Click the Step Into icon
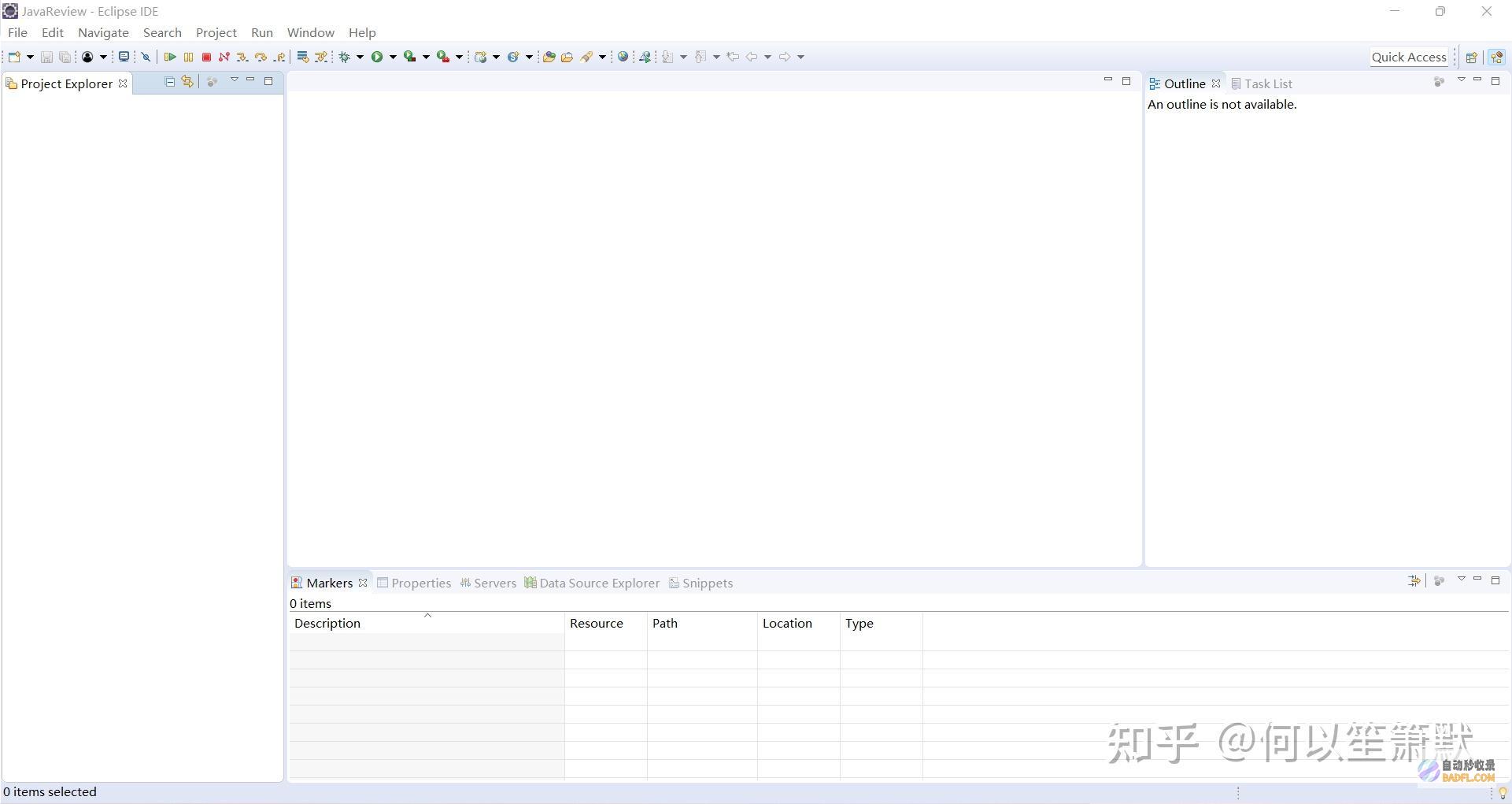Image resolution: width=1512 pixels, height=804 pixels. [242, 57]
